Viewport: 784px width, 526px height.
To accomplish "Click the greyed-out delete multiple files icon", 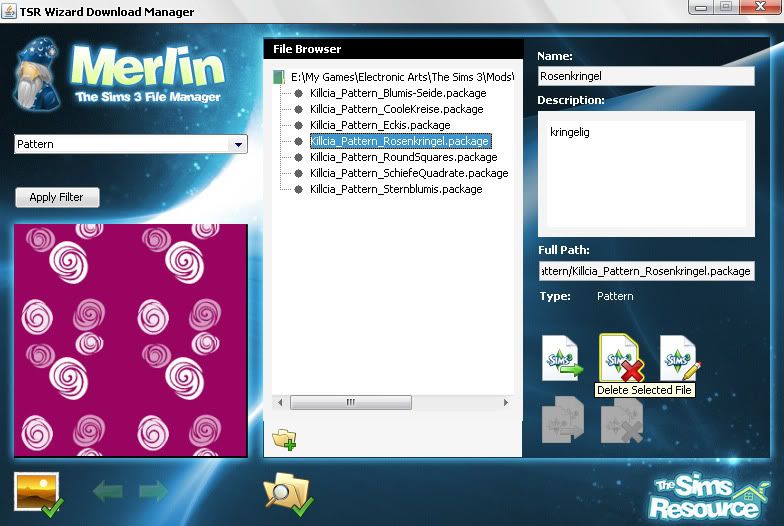I will (622, 420).
